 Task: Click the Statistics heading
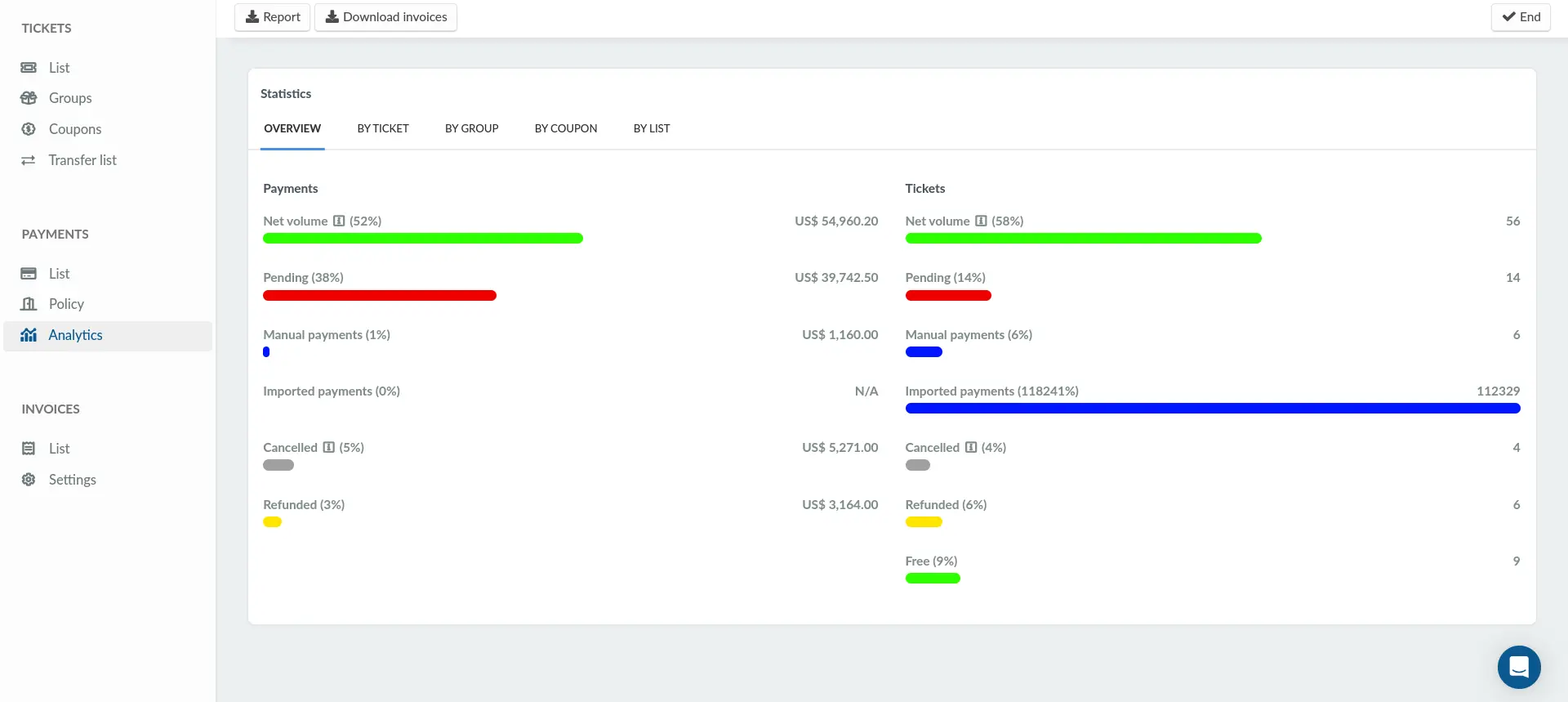[286, 94]
